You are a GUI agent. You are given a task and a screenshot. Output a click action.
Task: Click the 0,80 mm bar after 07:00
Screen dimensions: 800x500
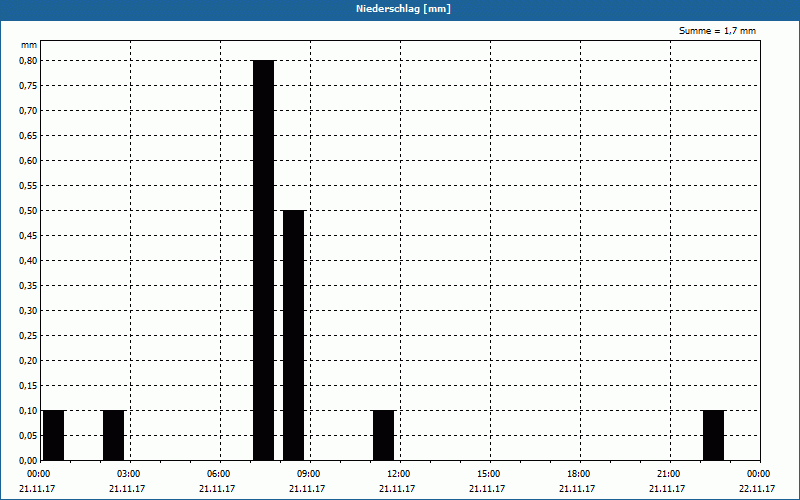coord(264,260)
